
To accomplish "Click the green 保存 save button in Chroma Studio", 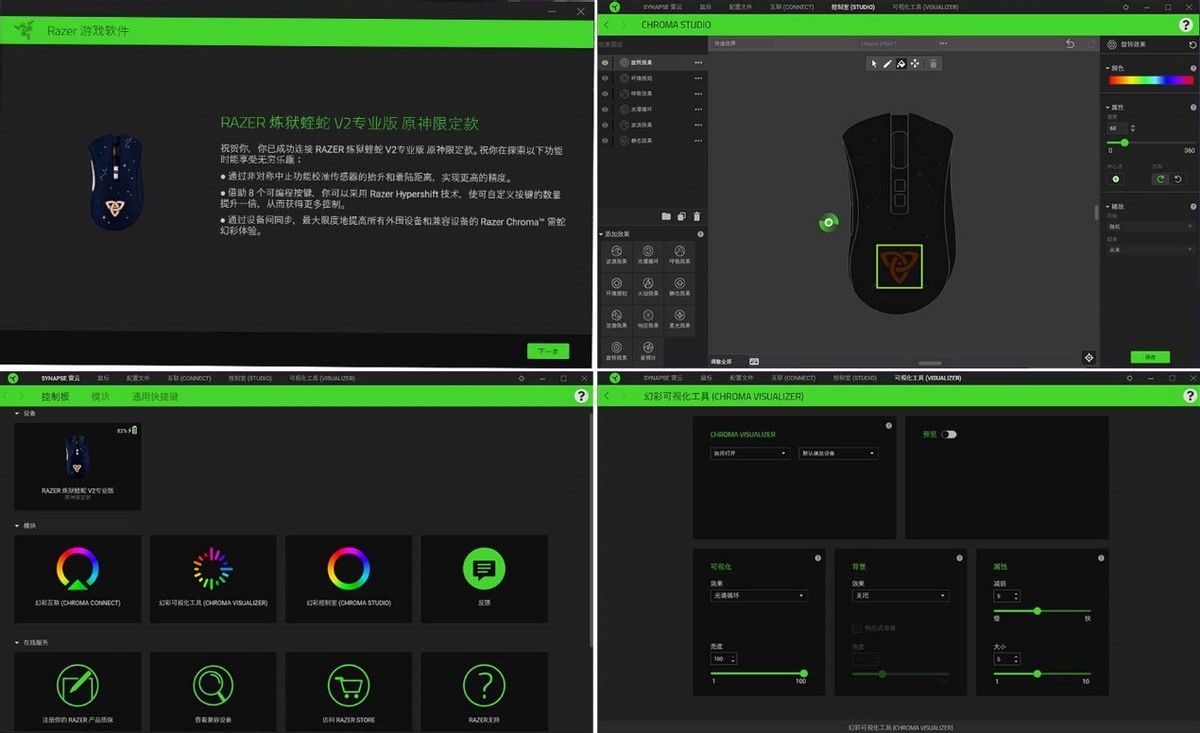I will [1150, 357].
